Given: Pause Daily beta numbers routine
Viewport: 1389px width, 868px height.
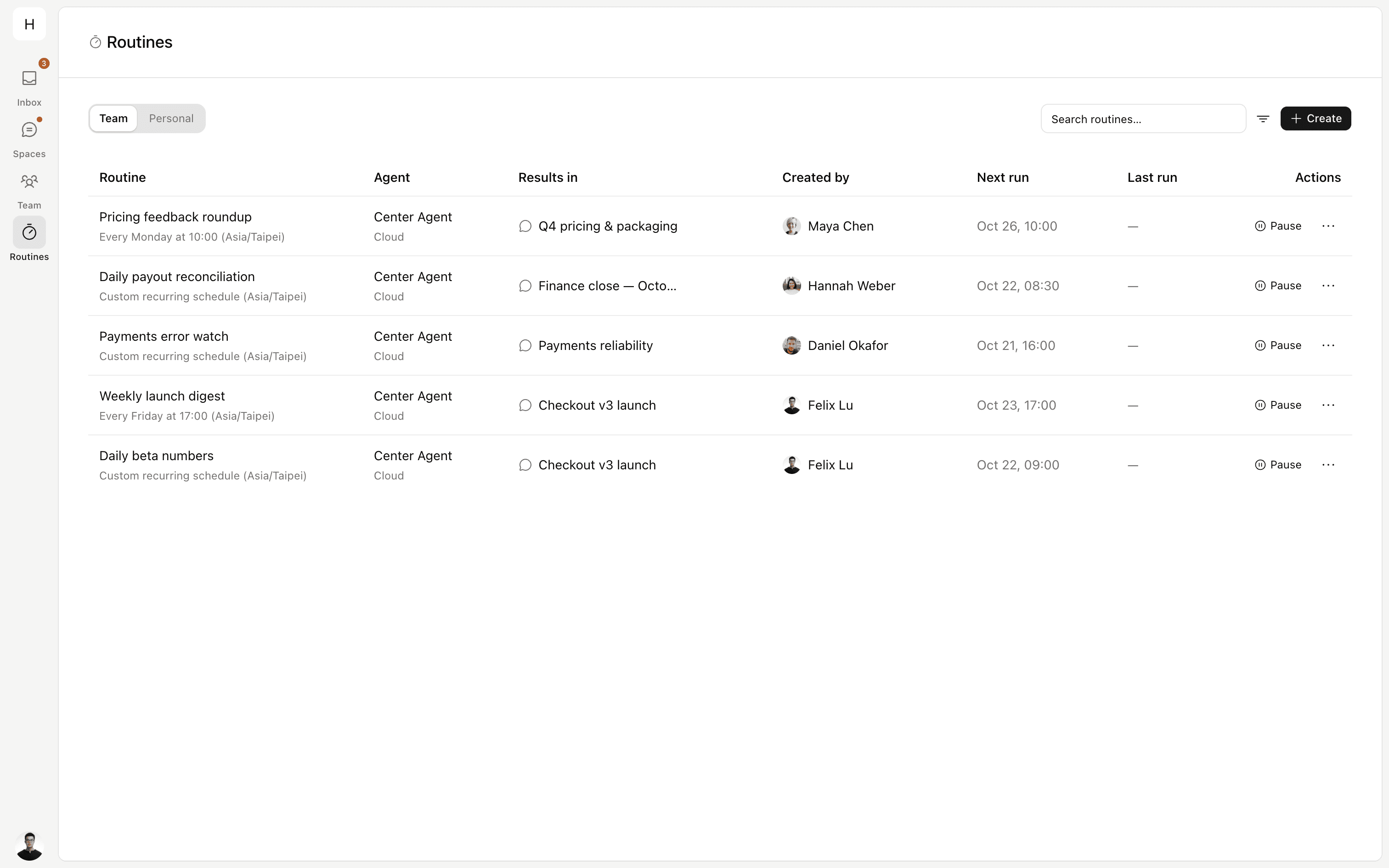Looking at the screenshot, I should [1278, 465].
